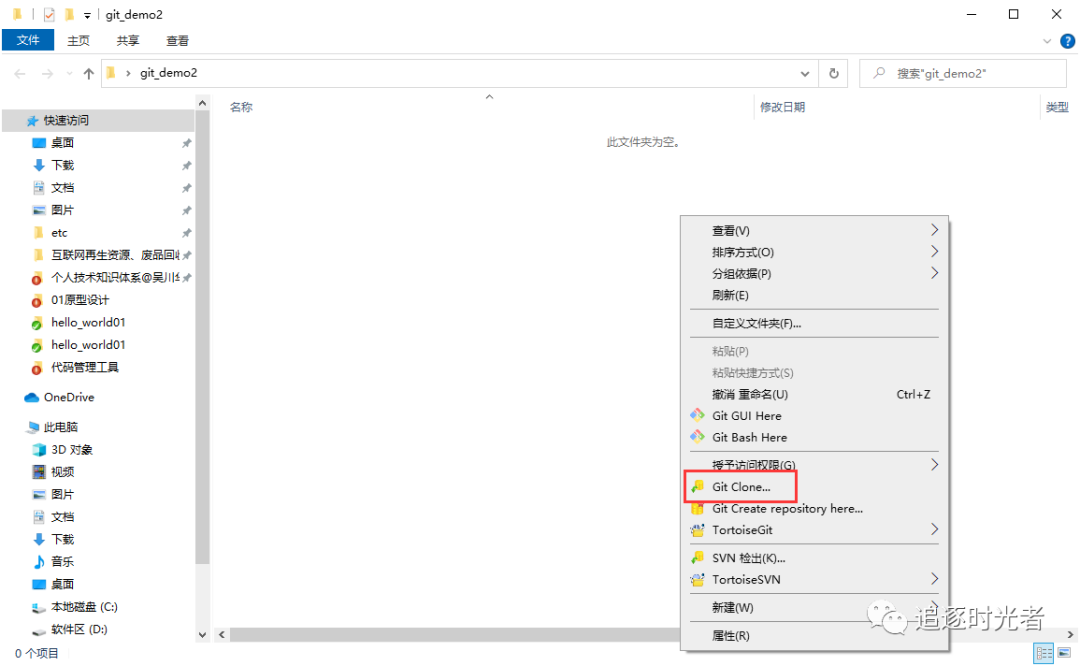This screenshot has height=666, width=1080.
Task: Go back with the back arrow
Action: pyautogui.click(x=20, y=73)
